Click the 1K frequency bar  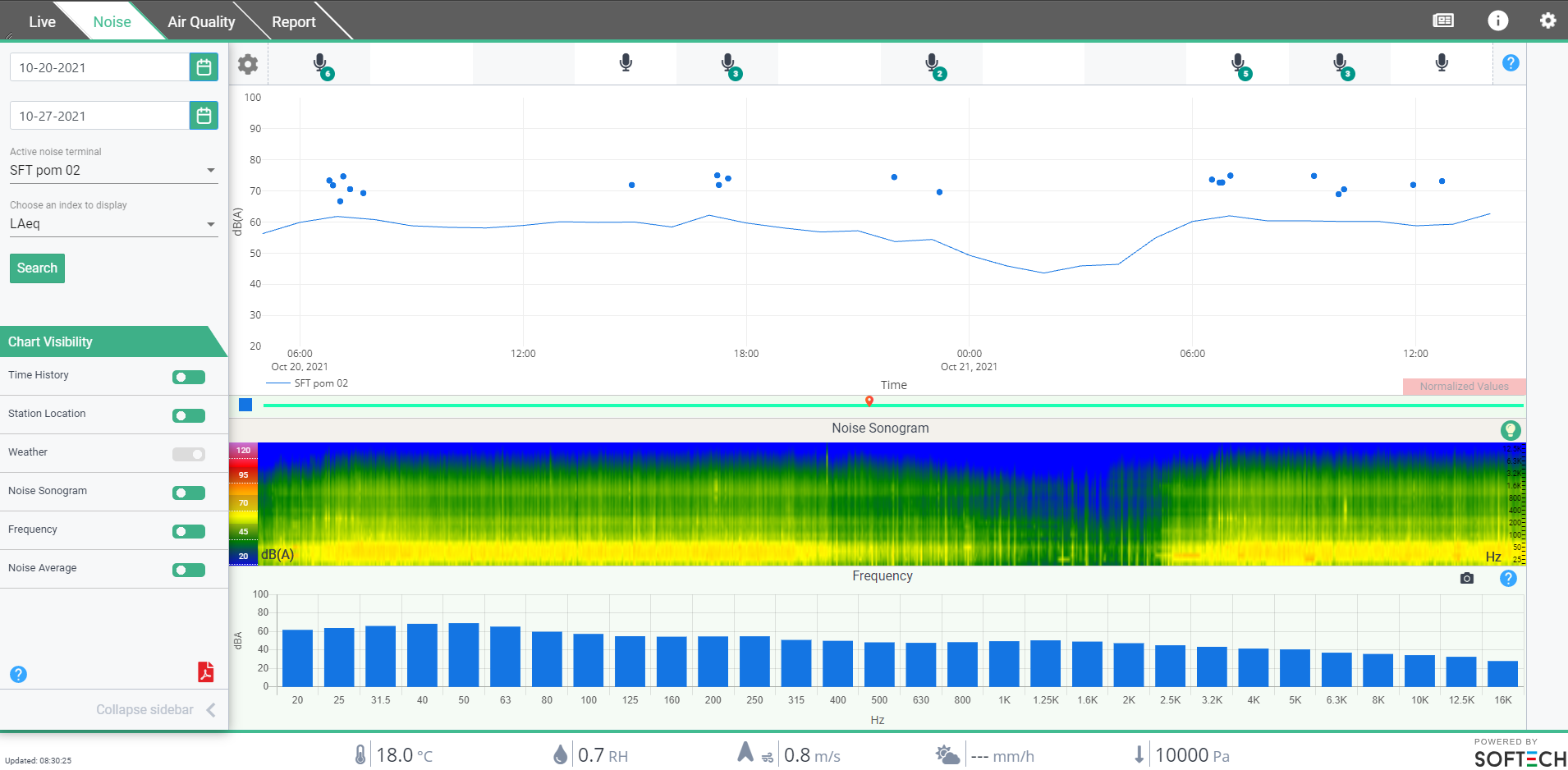point(1004,663)
